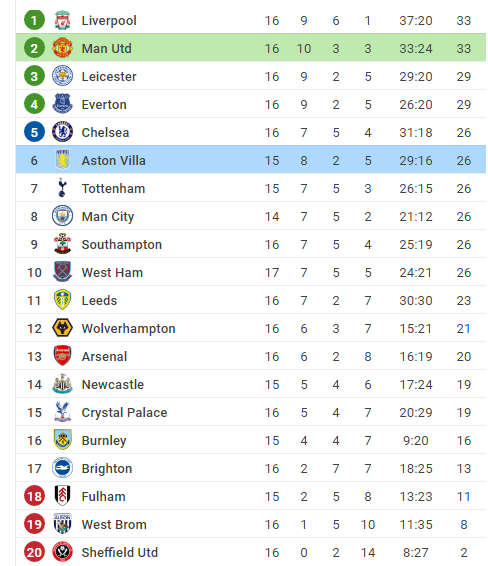Click the Wolverhampton wolf logo
This screenshot has height=566, width=488.
[x=62, y=328]
